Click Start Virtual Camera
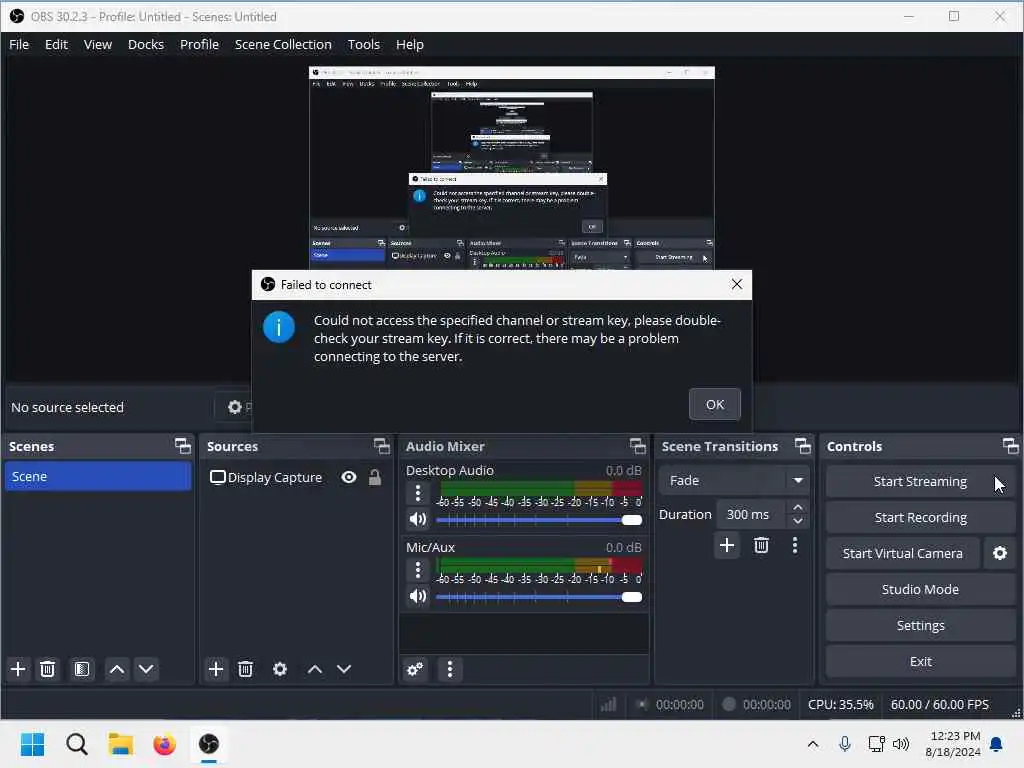Screen dimensions: 1024x768 coord(903,553)
